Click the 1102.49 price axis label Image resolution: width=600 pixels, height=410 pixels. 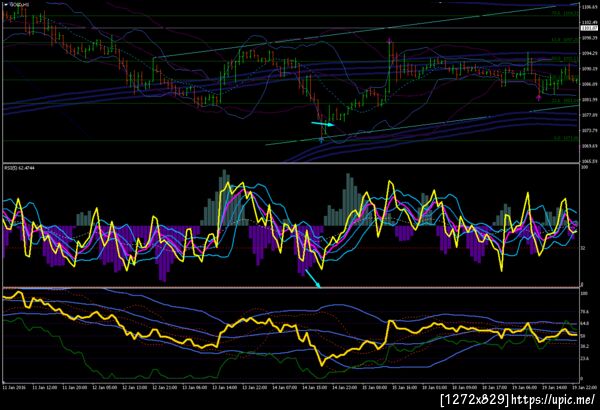[x=589, y=23]
